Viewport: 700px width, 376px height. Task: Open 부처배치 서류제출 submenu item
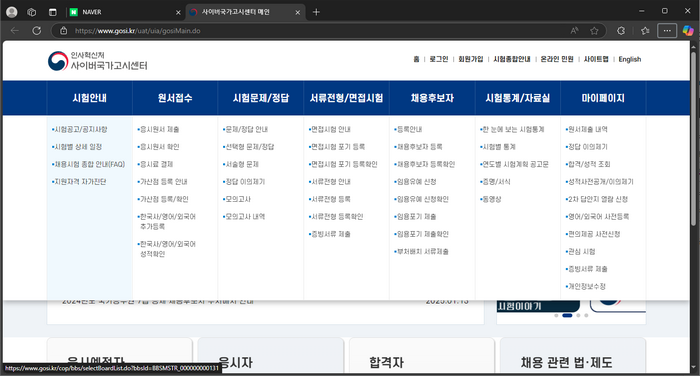point(421,251)
